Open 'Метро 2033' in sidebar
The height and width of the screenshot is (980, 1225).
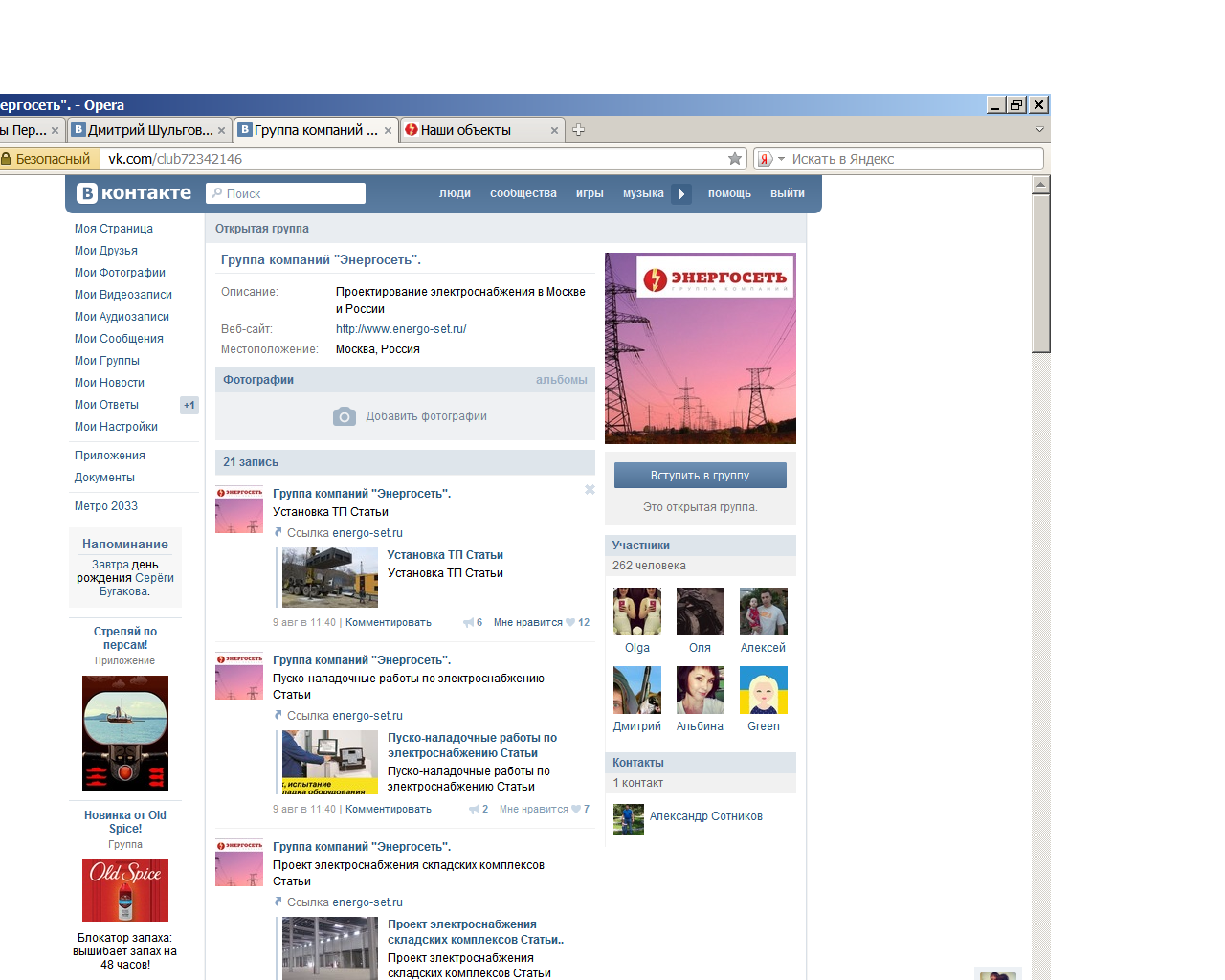106,506
